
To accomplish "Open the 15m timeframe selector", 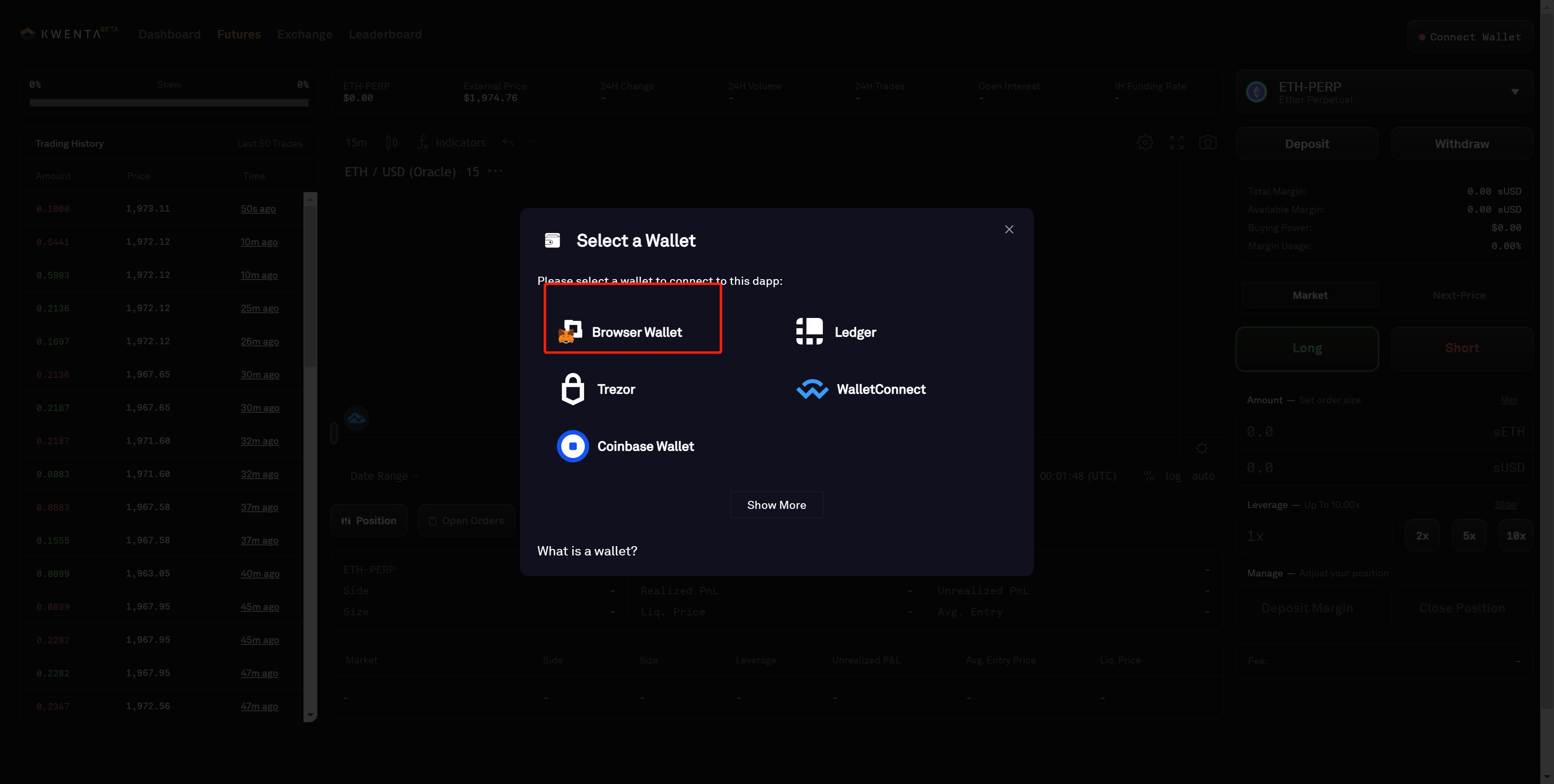I will [356, 142].
